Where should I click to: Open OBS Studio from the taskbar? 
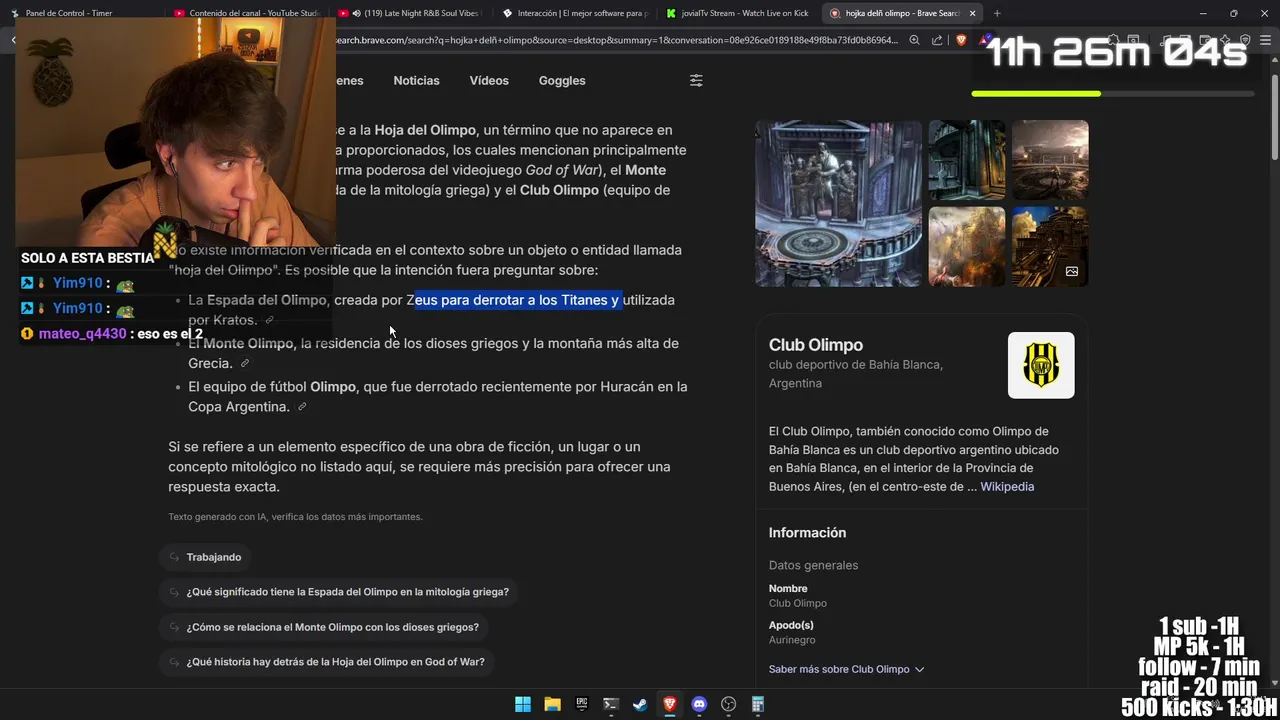click(729, 704)
